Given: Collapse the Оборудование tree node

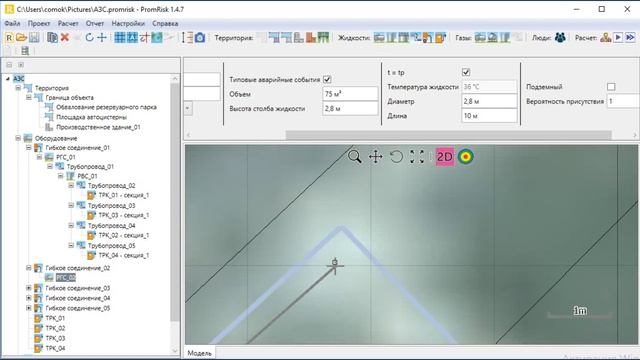Looking at the screenshot, I should [x=18, y=138].
